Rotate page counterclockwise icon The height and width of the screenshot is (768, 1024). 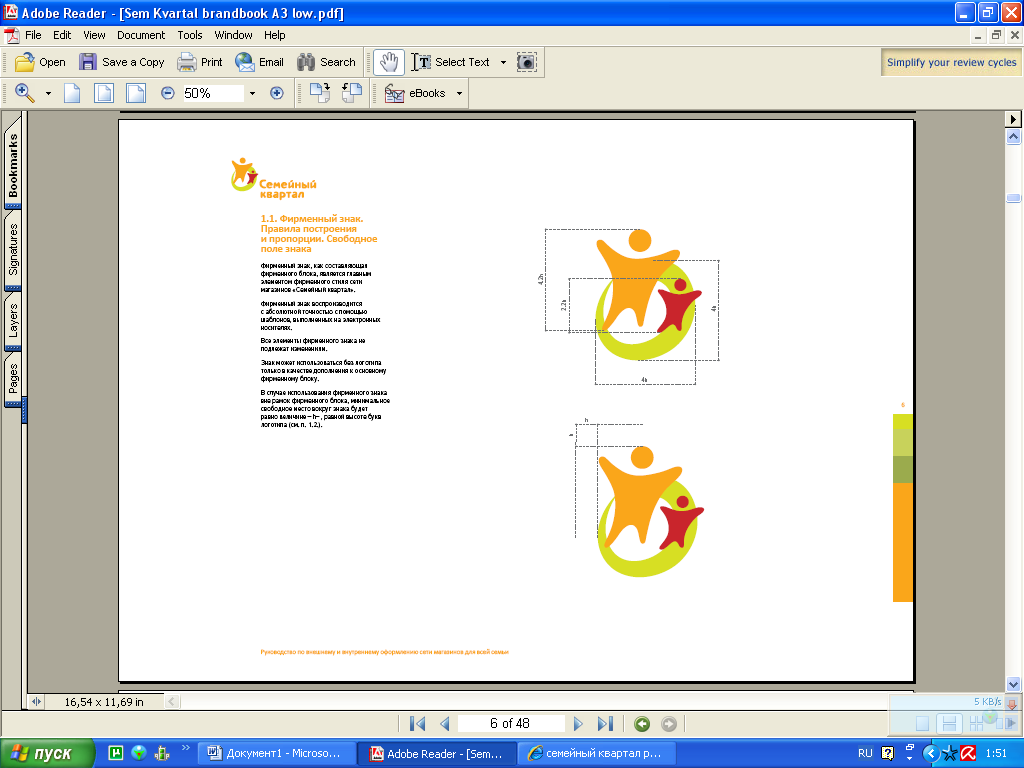(x=352, y=93)
